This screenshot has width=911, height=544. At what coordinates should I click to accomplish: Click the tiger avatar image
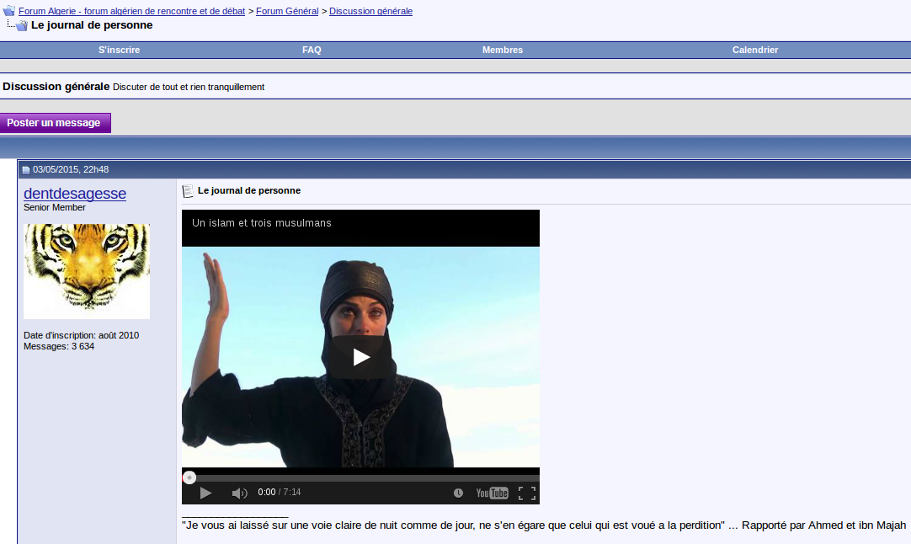click(x=87, y=270)
